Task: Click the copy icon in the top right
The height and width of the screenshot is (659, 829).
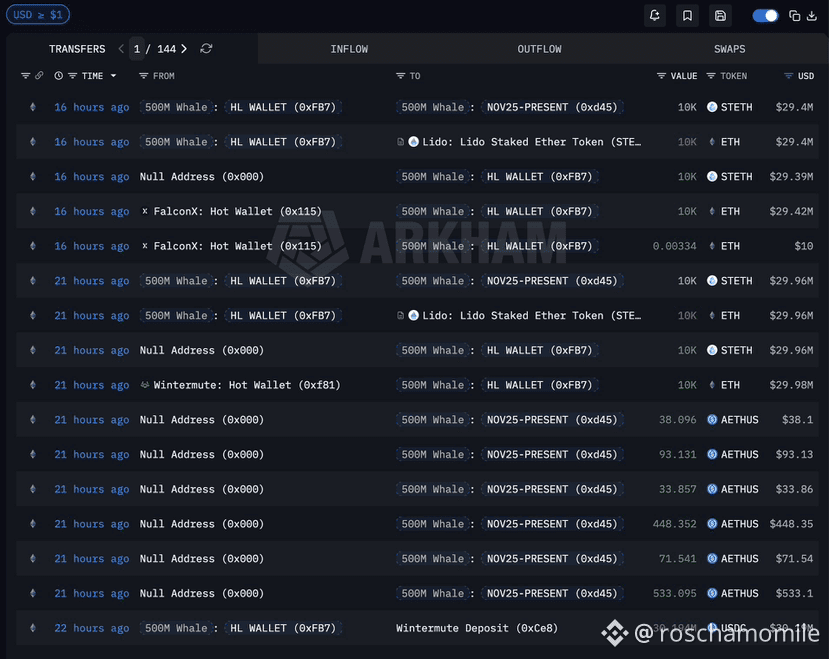Action: point(794,16)
